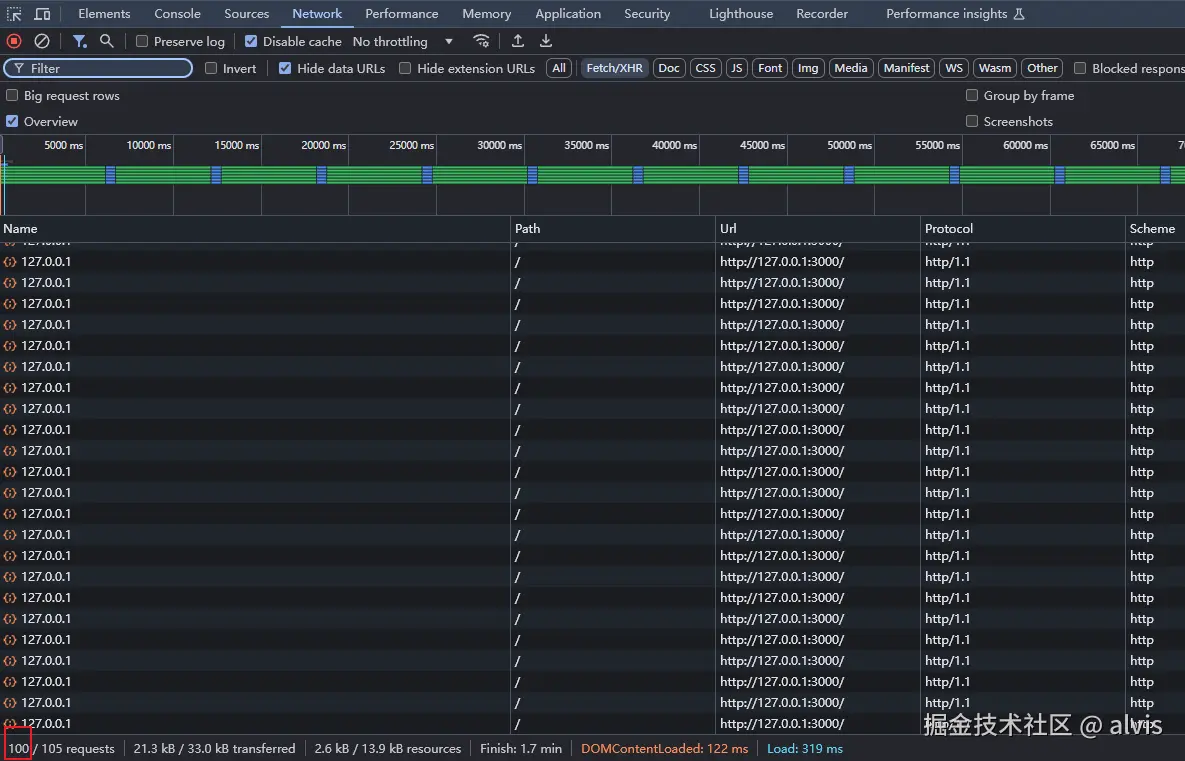Stop recording network log

[x=14, y=41]
